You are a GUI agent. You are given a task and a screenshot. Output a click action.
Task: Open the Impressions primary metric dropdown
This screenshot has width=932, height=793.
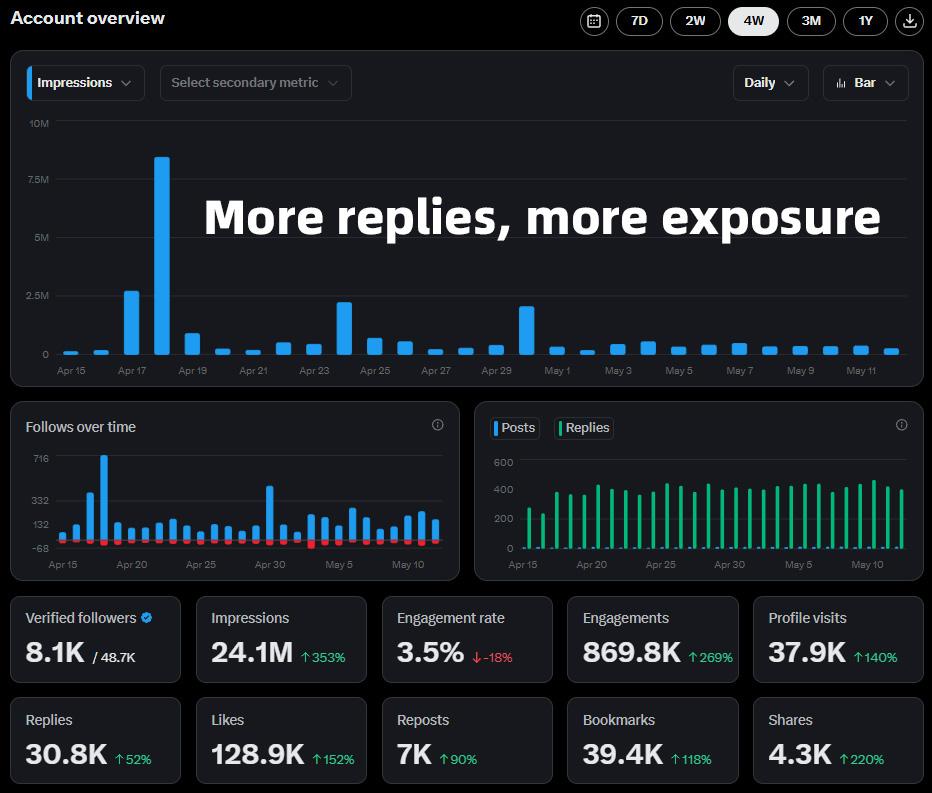pyautogui.click(x=86, y=83)
